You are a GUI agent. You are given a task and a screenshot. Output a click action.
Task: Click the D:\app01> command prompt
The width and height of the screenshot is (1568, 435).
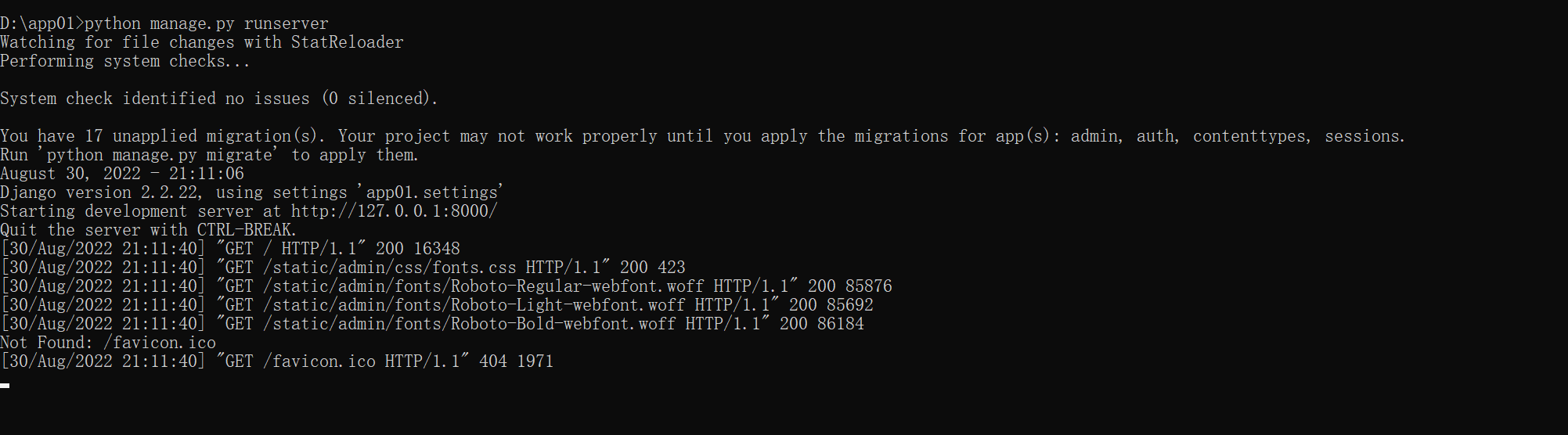41,23
